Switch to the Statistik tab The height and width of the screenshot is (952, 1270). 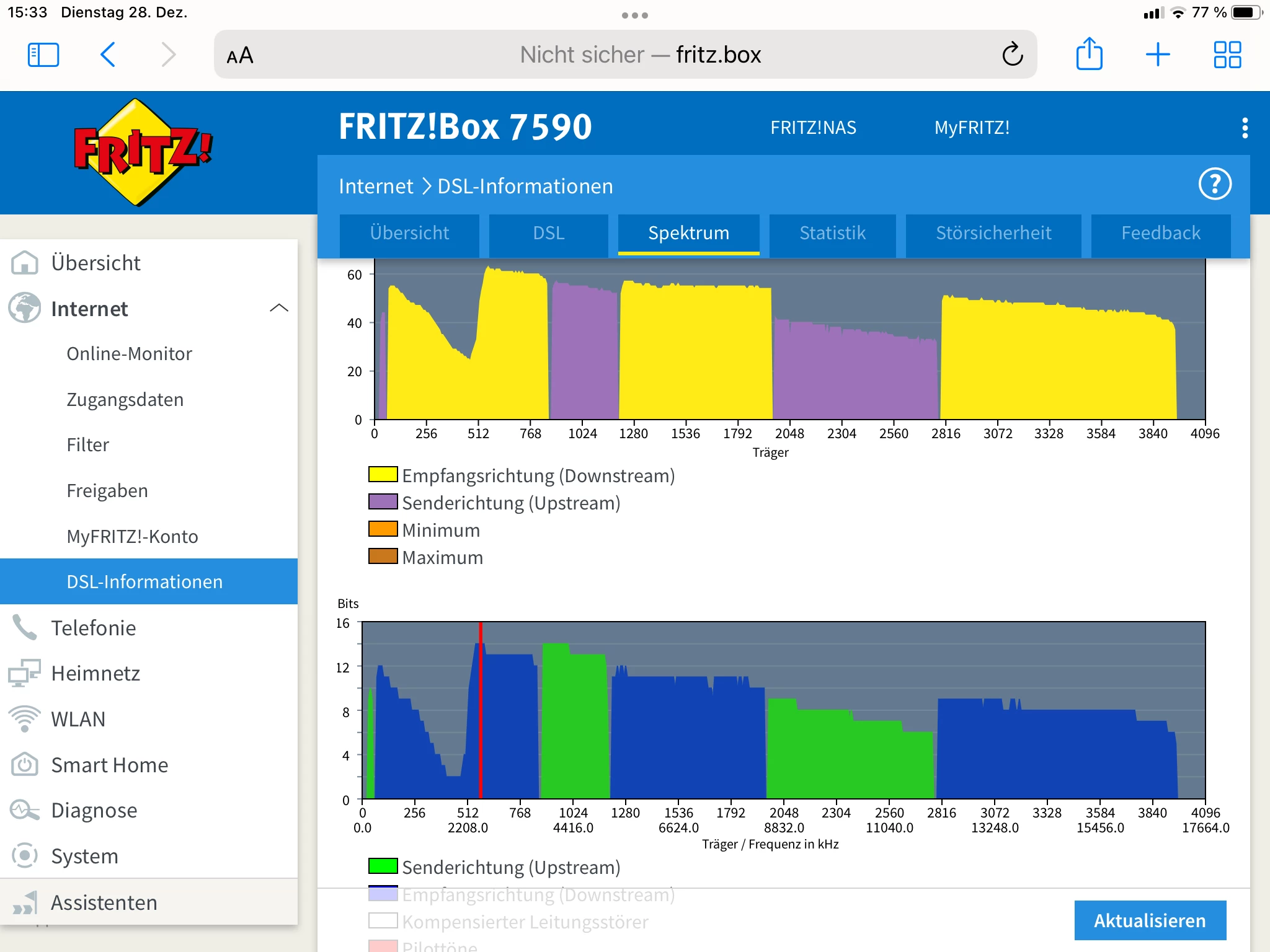tap(832, 234)
